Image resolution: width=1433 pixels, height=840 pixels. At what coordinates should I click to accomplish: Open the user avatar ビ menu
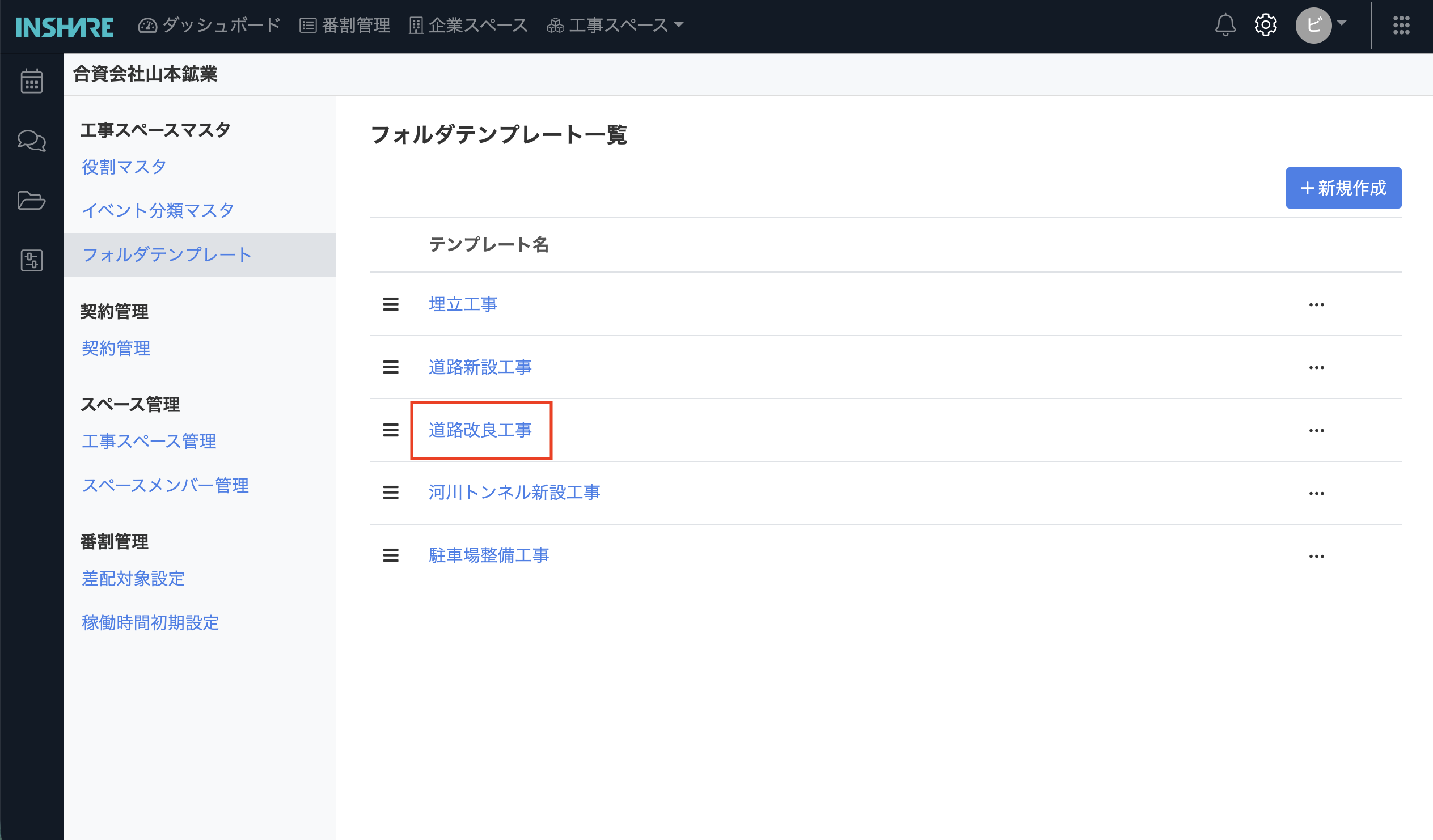1320,25
